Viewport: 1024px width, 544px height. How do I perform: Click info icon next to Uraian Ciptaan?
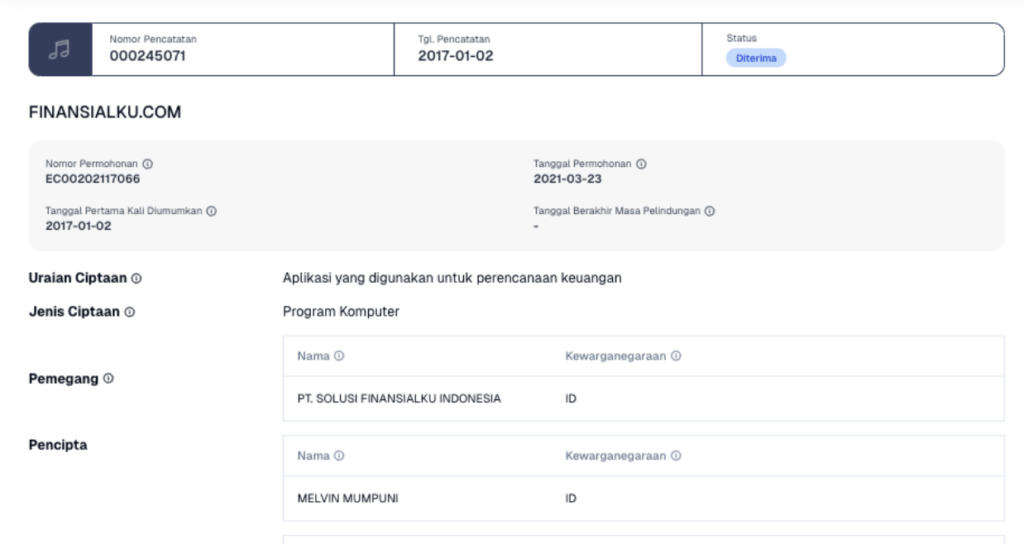(136, 278)
